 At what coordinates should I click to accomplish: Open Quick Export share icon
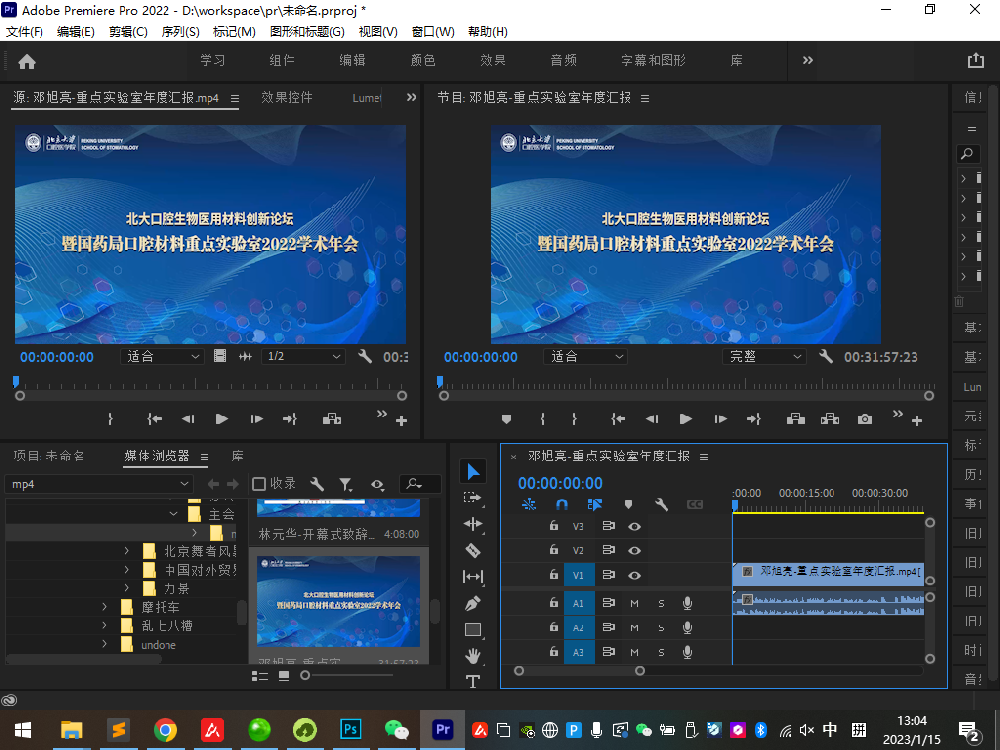(976, 61)
